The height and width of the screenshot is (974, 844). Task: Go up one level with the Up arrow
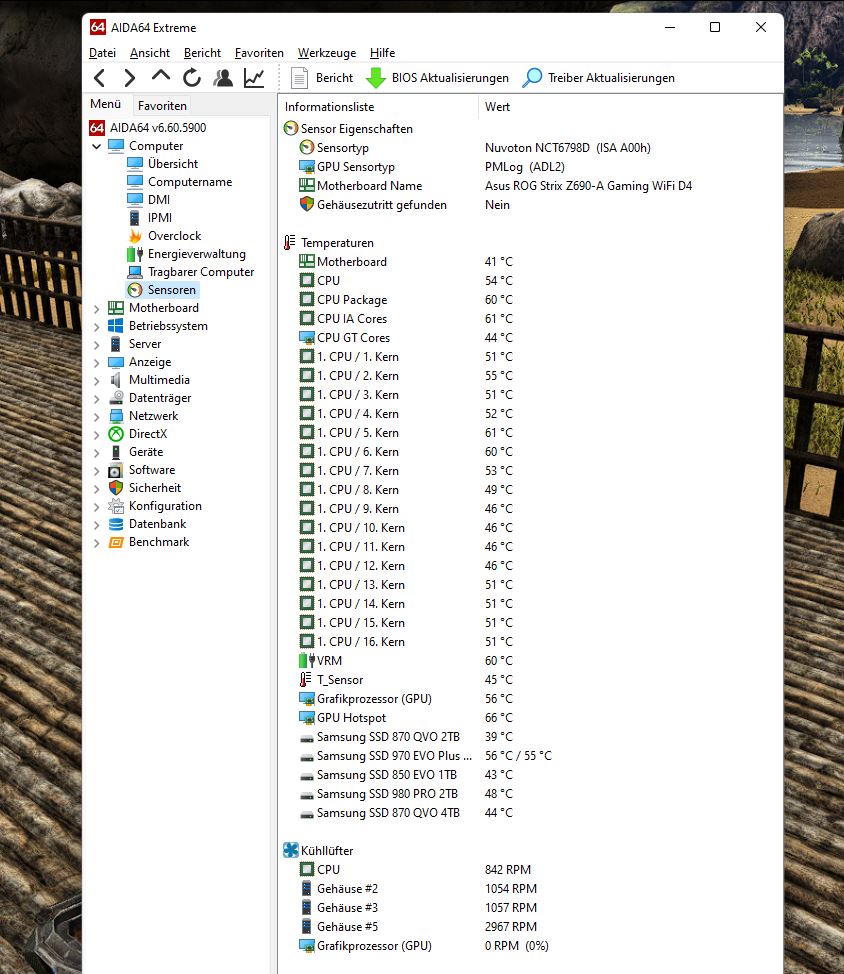161,76
